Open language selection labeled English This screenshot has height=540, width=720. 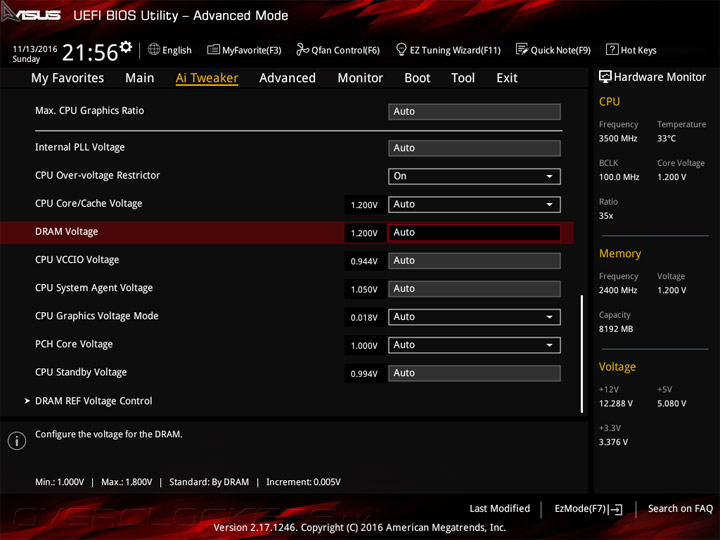[x=177, y=50]
